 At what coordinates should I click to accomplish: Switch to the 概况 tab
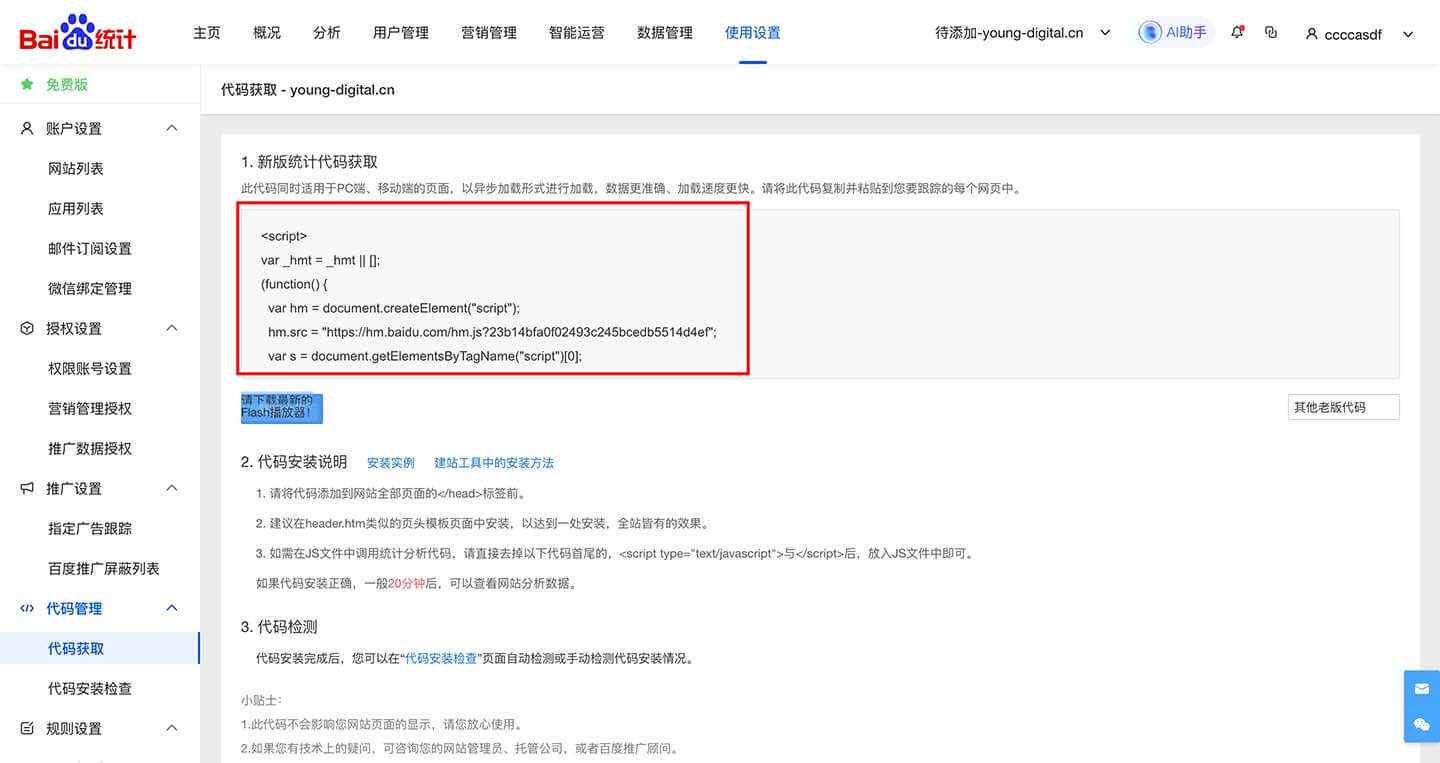pos(267,33)
